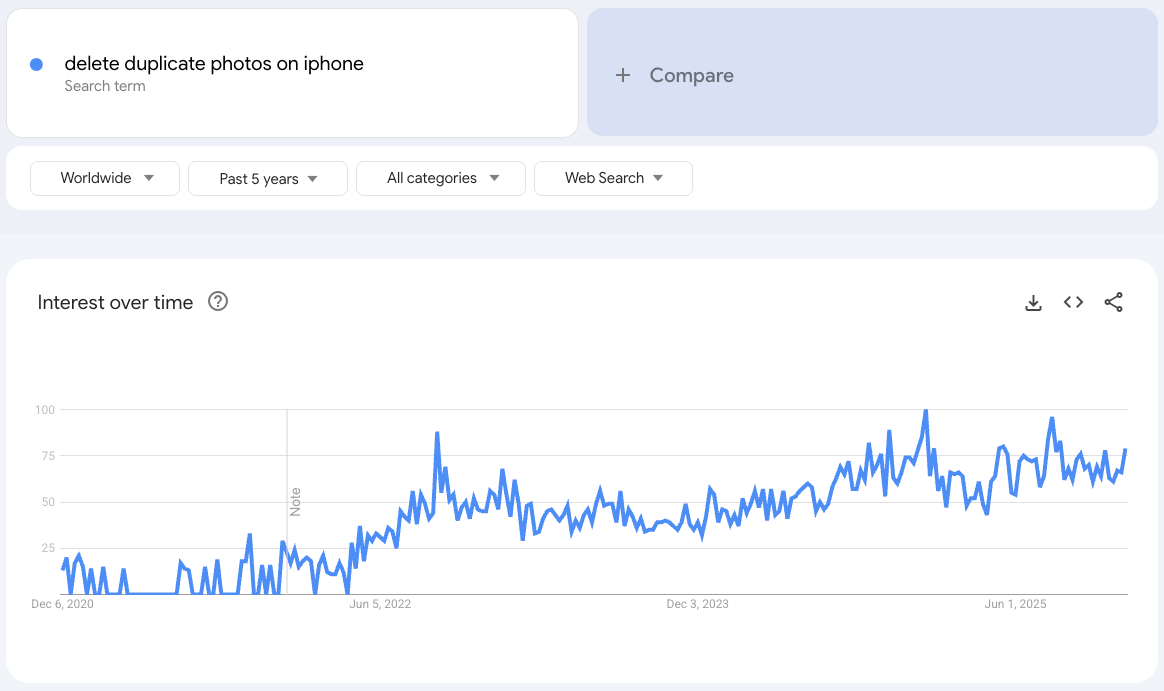Open the All categories dropdown
Viewport: 1164px width, 691px height.
click(440, 178)
